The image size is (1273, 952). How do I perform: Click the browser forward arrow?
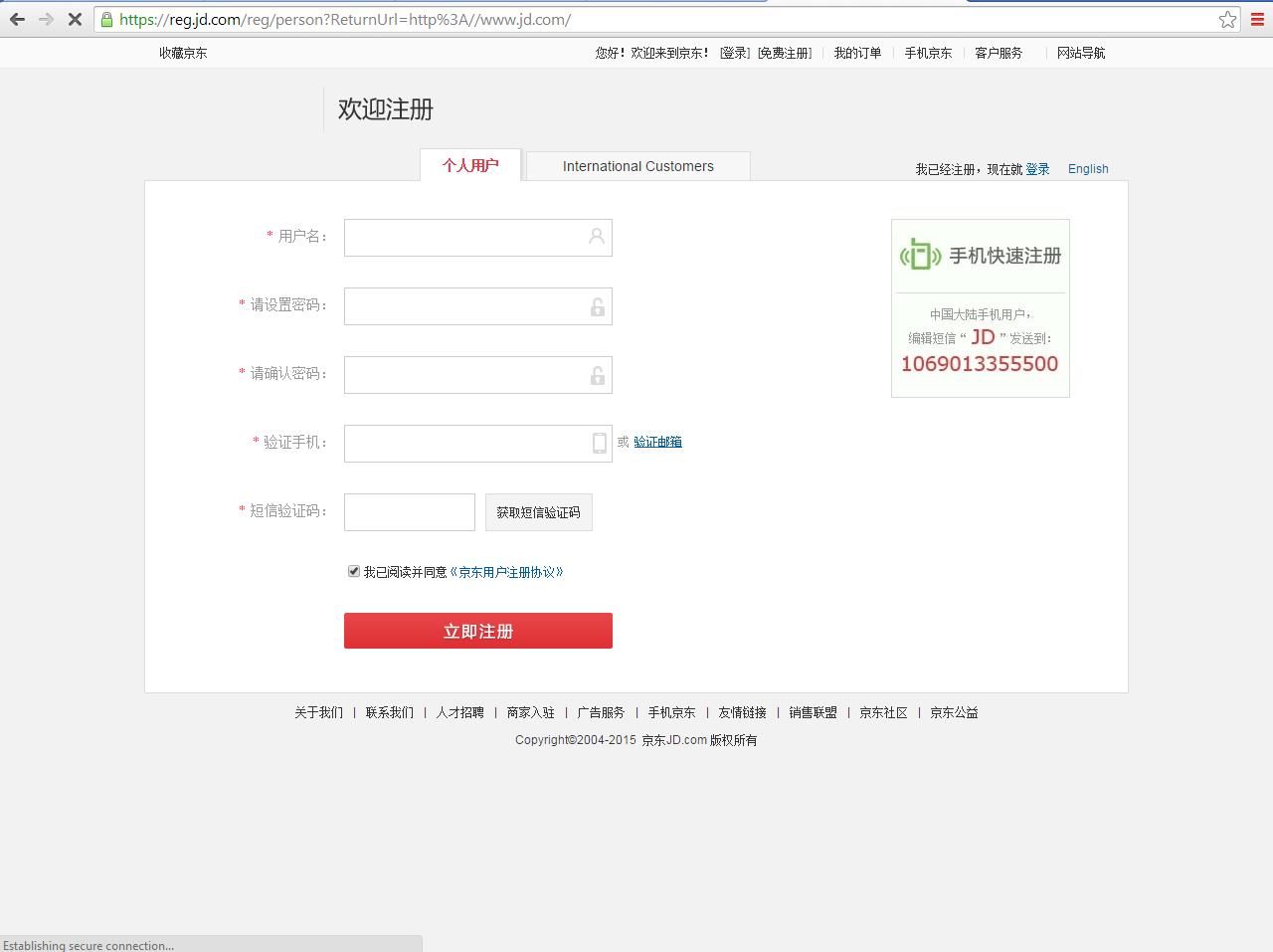[46, 19]
